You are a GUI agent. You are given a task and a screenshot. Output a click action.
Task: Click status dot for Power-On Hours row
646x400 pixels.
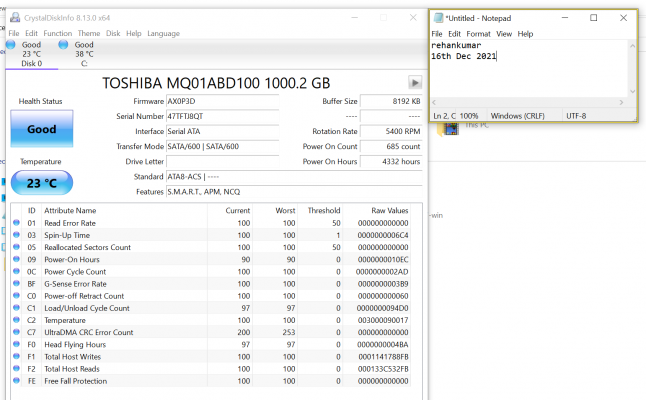[16, 259]
